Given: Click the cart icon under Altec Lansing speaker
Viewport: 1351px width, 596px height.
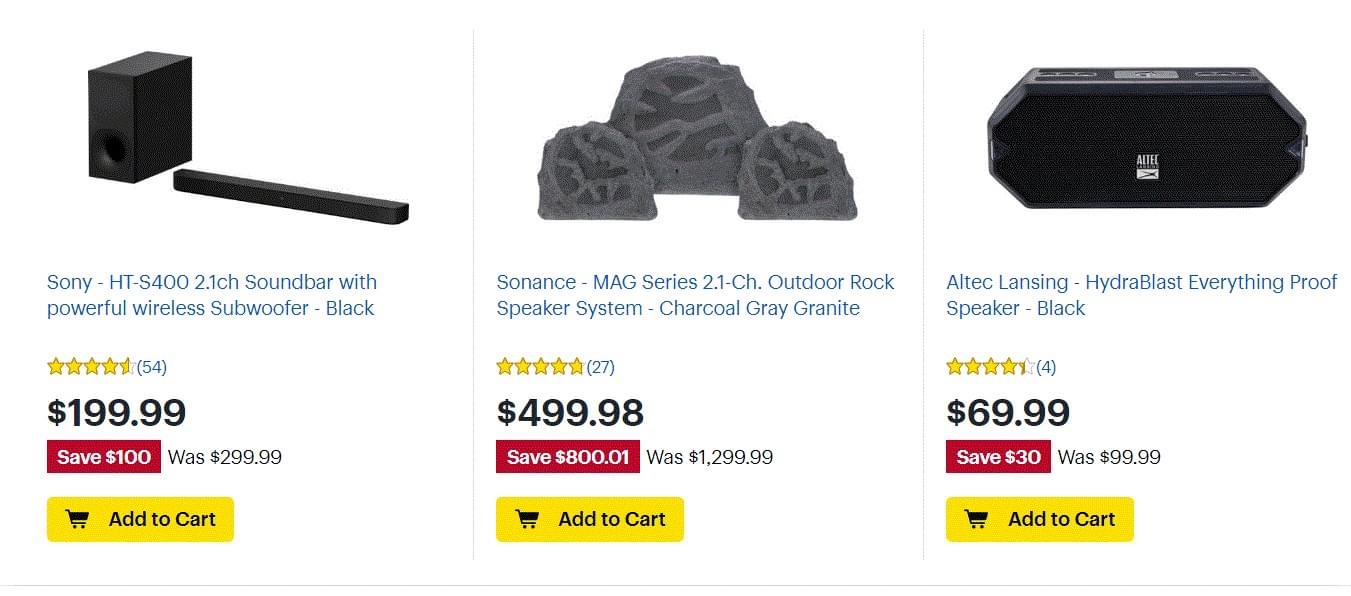Looking at the screenshot, I should pyautogui.click(x=976, y=519).
